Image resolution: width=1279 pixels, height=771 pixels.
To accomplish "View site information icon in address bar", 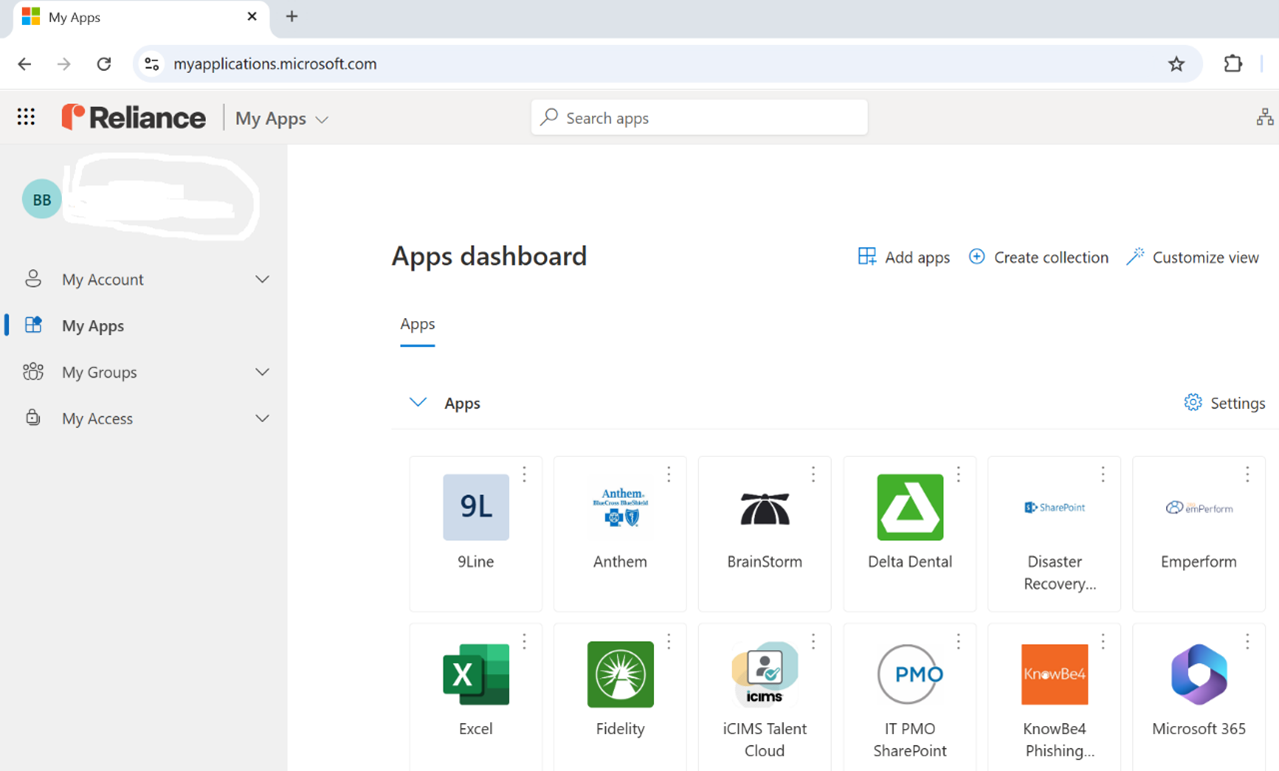I will (x=151, y=64).
